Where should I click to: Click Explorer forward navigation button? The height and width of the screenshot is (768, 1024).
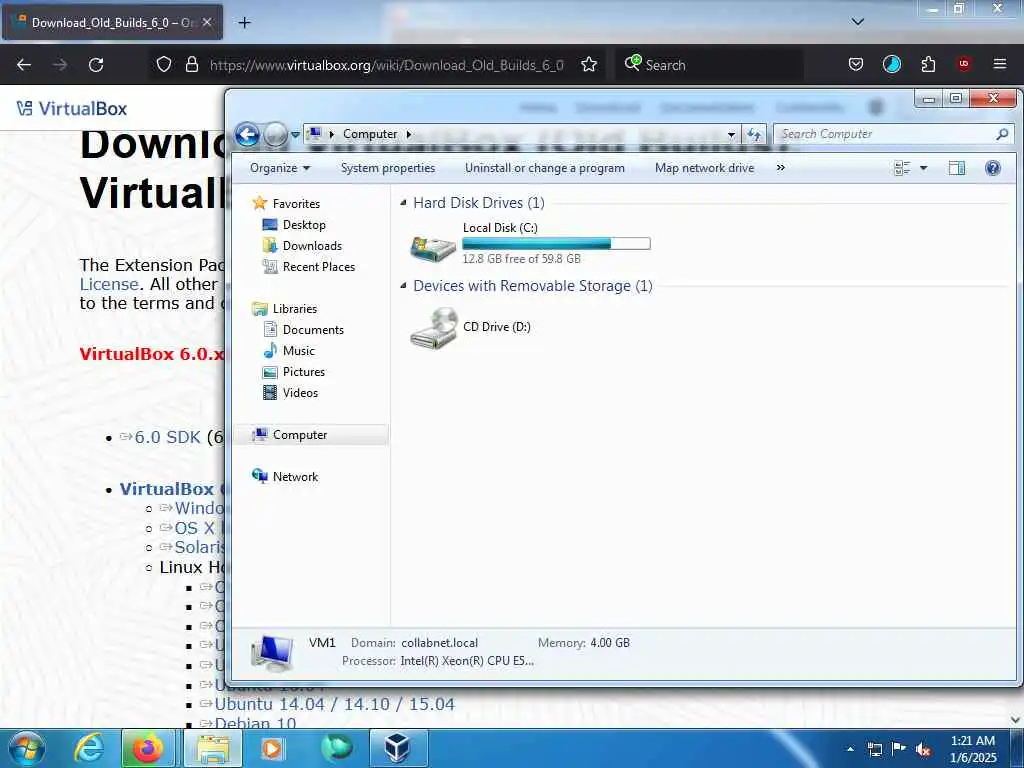click(x=276, y=135)
